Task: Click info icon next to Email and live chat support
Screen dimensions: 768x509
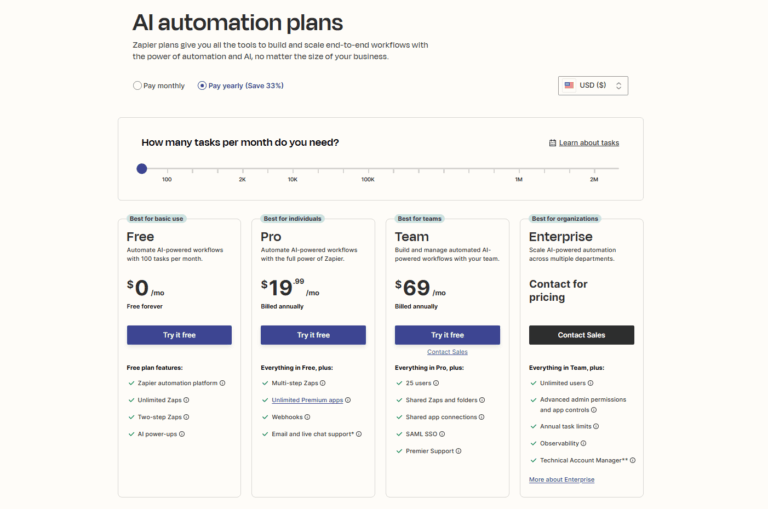Action: tap(359, 434)
